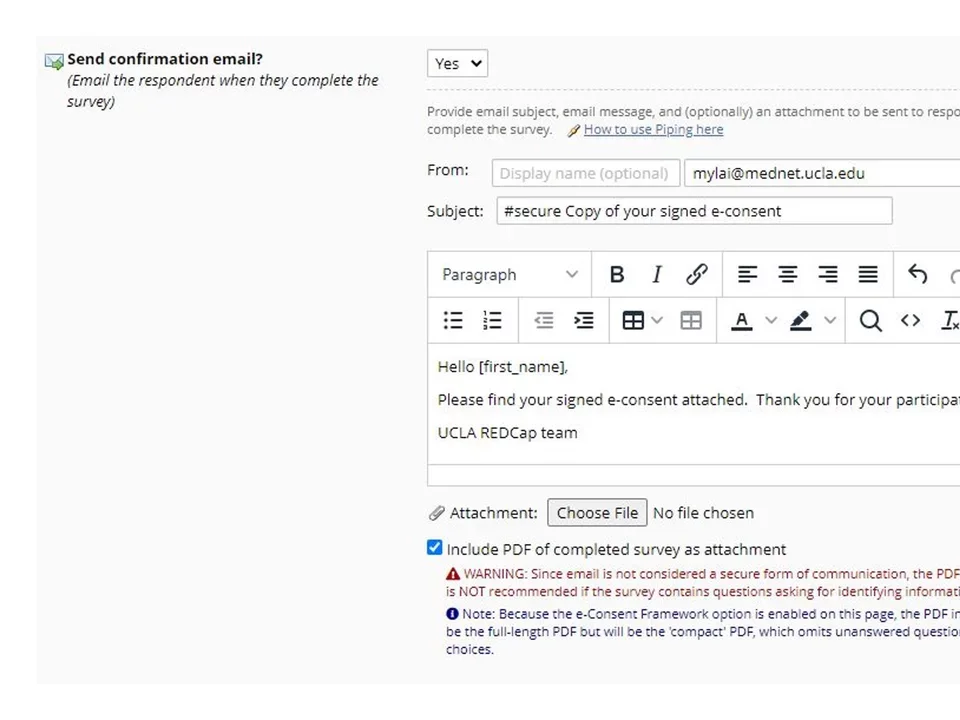Expand the Paragraph style dropdown
The height and width of the screenshot is (720, 960).
click(x=509, y=274)
